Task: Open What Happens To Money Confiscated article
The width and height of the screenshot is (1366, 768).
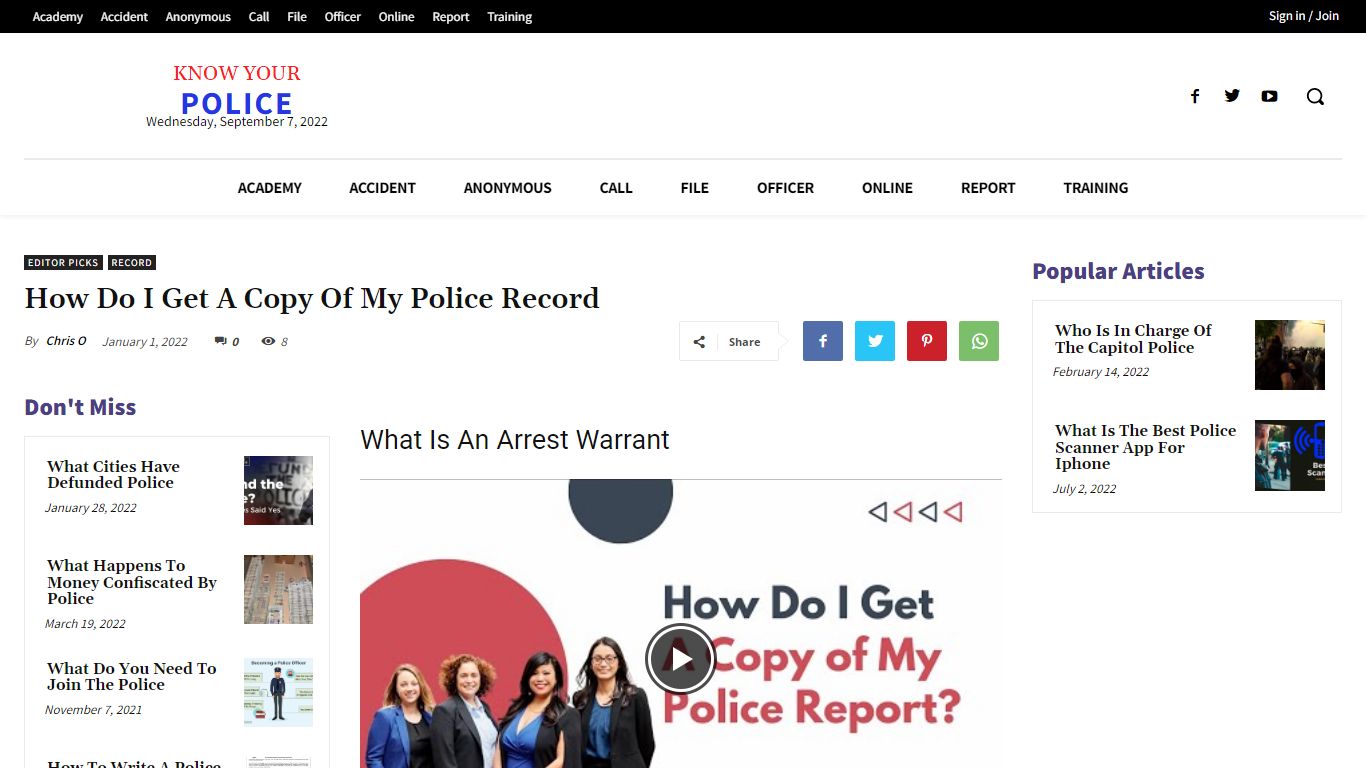Action: click(132, 582)
